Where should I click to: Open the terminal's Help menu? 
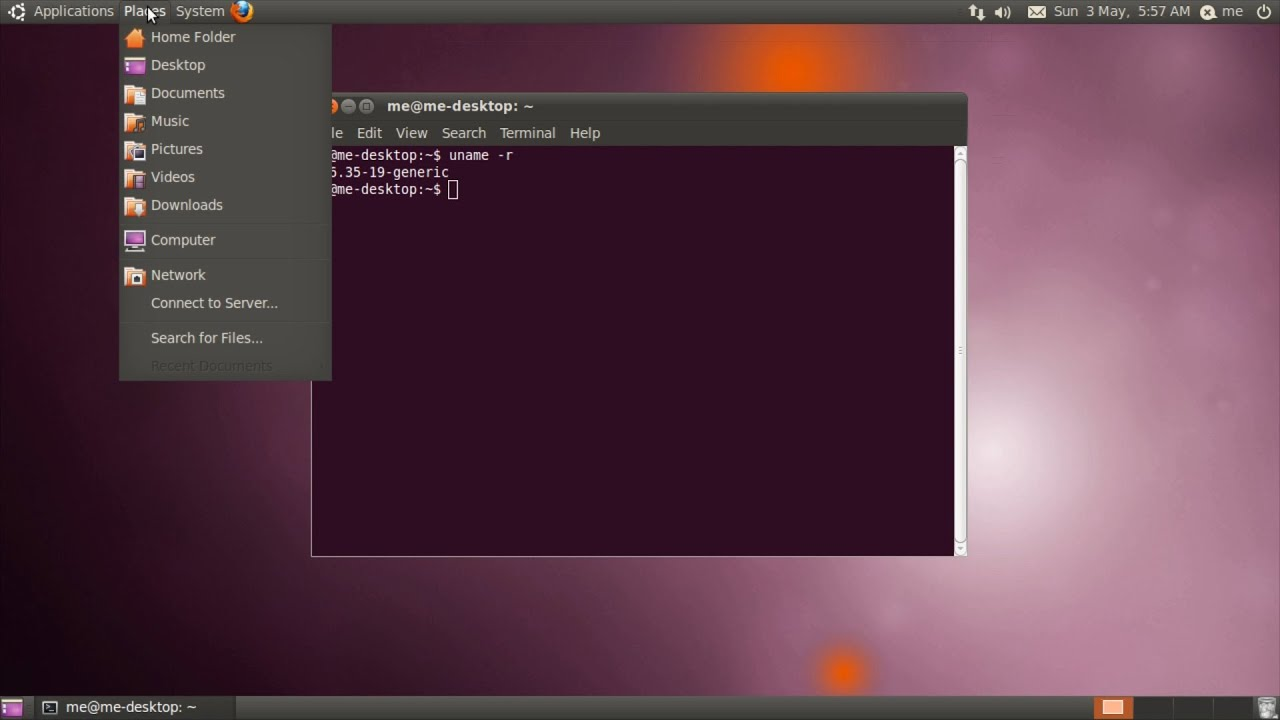pos(585,133)
